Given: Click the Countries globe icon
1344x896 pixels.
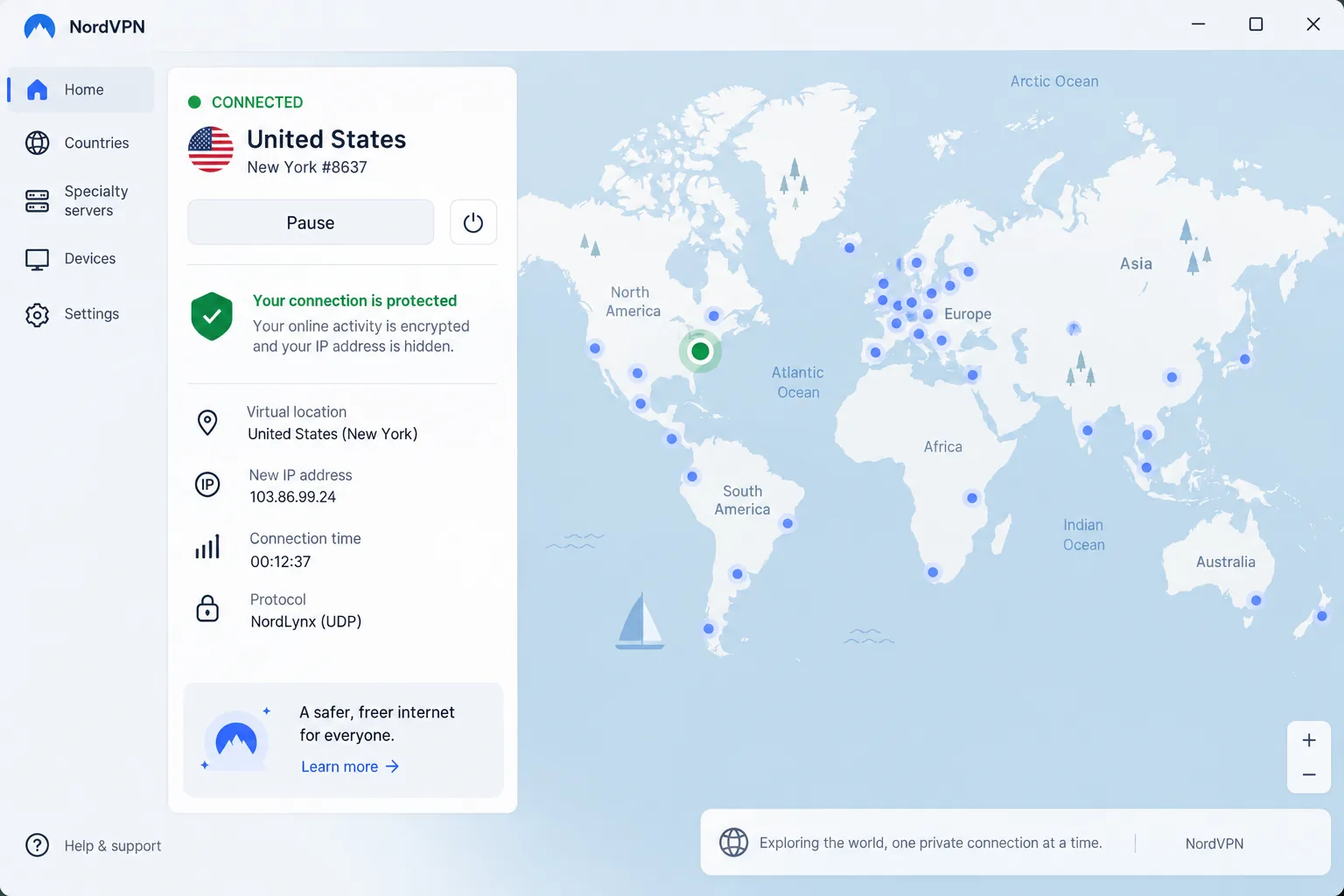Looking at the screenshot, I should [37, 143].
